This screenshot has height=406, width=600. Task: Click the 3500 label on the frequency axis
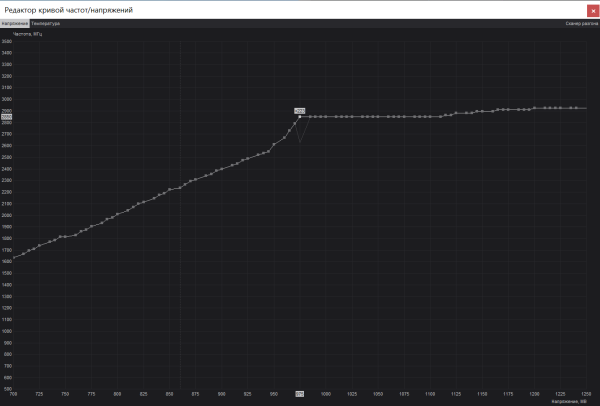tap(6, 42)
